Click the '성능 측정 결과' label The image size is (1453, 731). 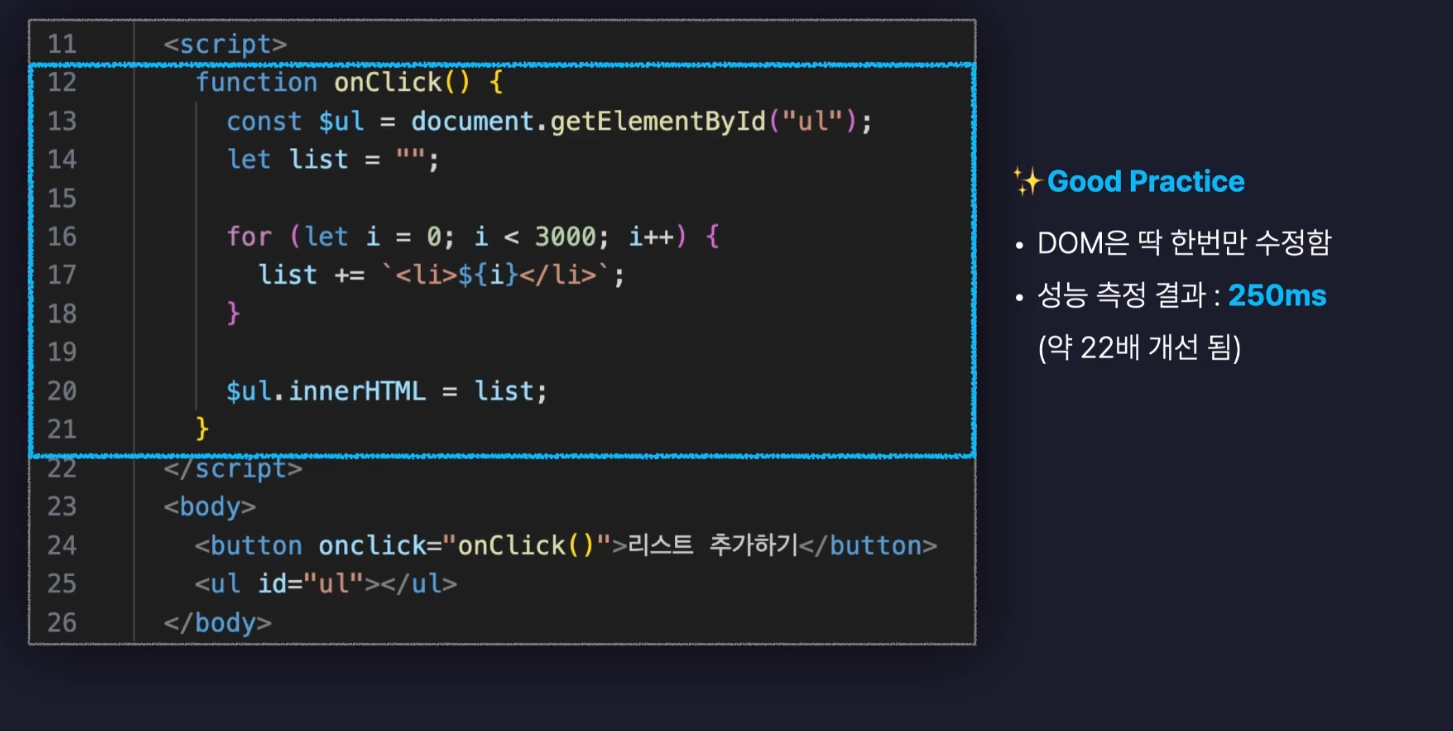[x=1122, y=296]
